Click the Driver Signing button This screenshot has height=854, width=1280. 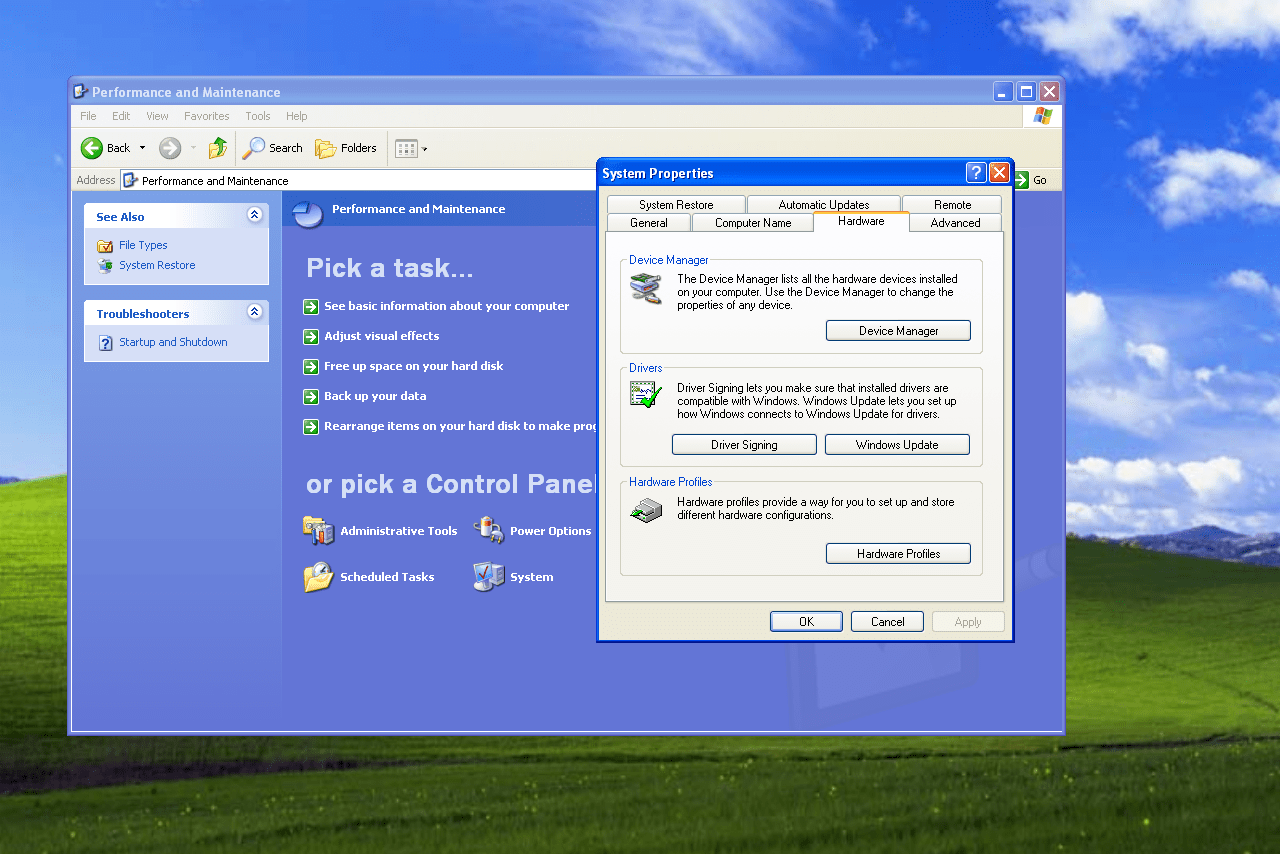click(744, 445)
